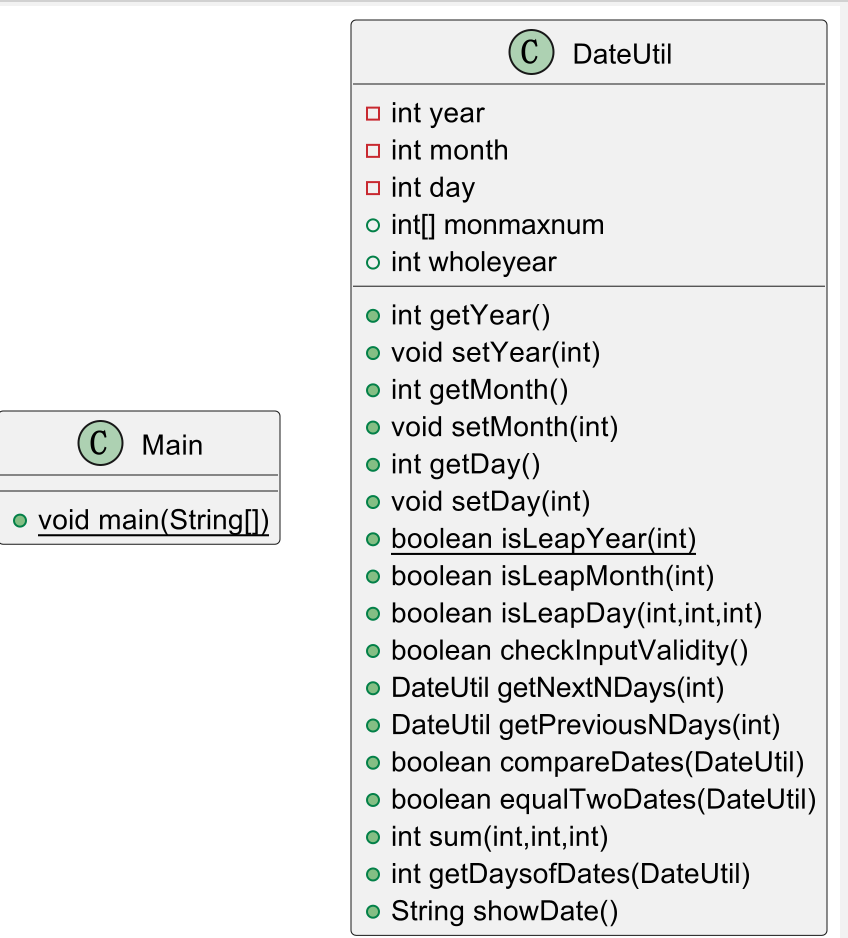Click the hollow circle icon beside monmaxnum

pos(373,226)
